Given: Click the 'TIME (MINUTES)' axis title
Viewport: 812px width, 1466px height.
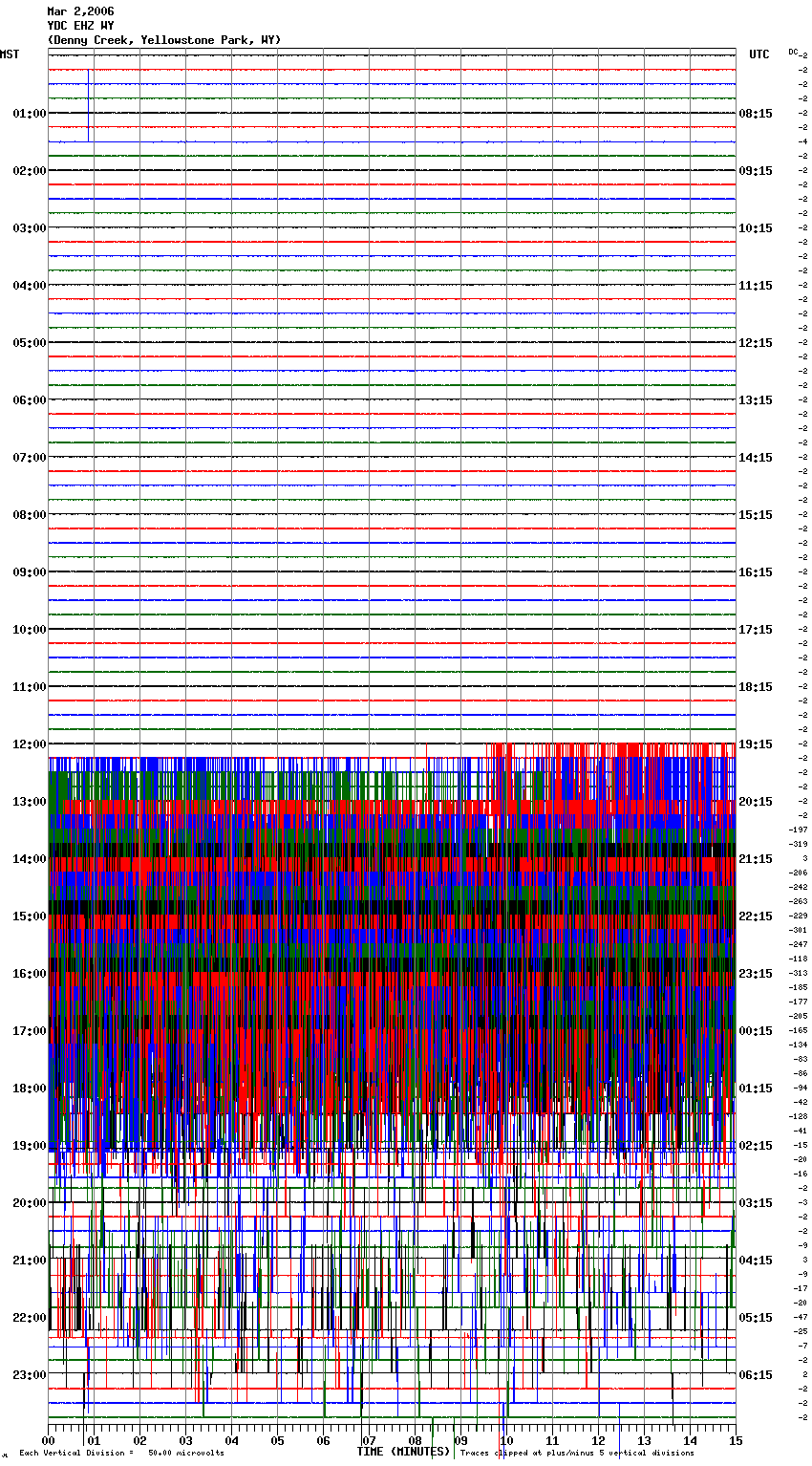Looking at the screenshot, I should [x=403, y=1452].
